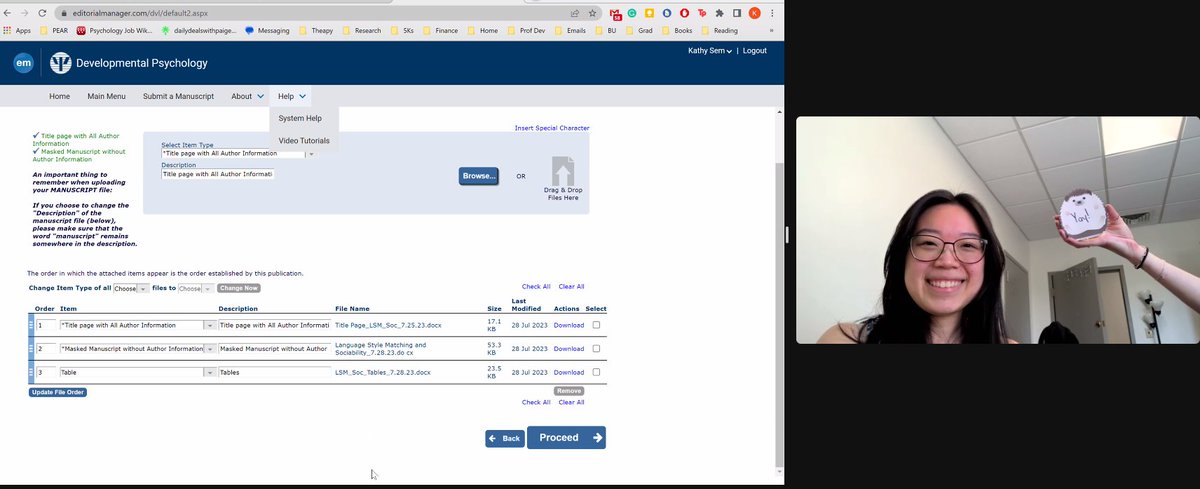Click the lower Clear All link

572,402
